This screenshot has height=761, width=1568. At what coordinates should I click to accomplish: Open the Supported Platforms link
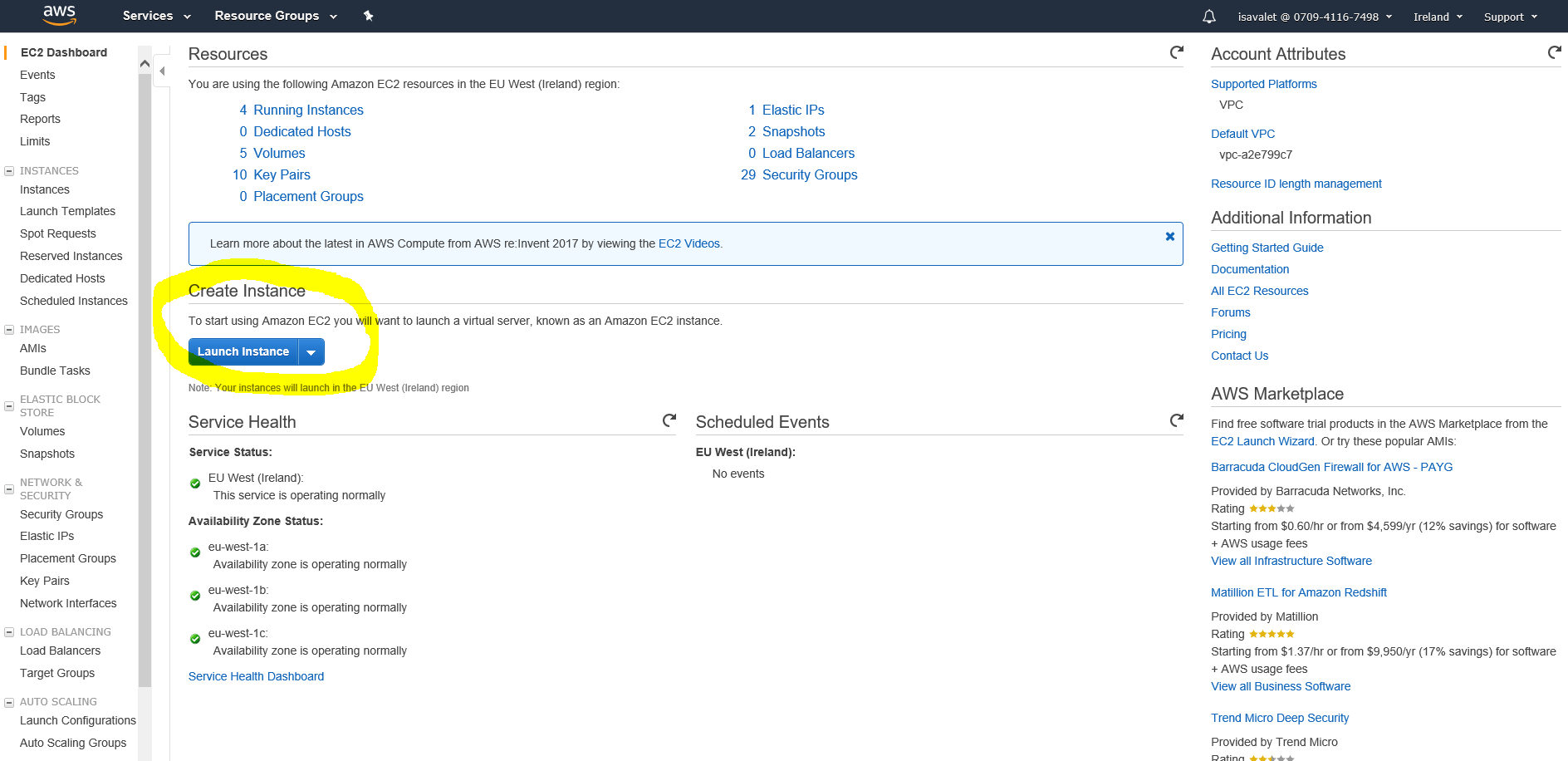[1264, 84]
